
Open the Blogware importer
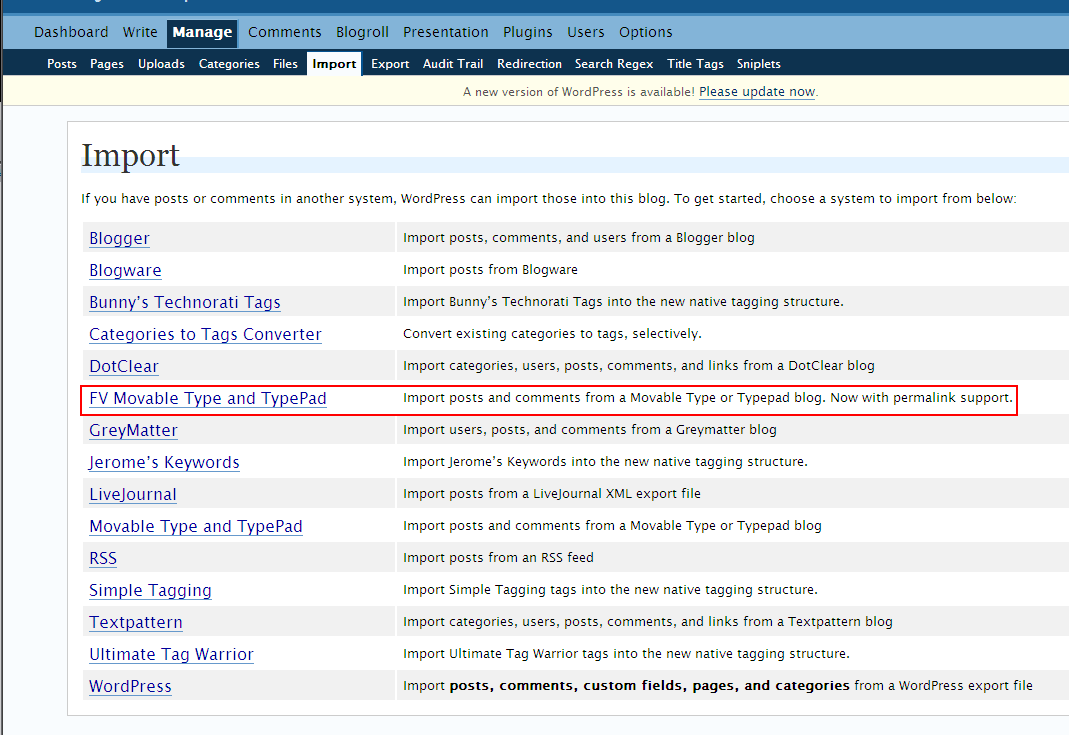(x=125, y=270)
